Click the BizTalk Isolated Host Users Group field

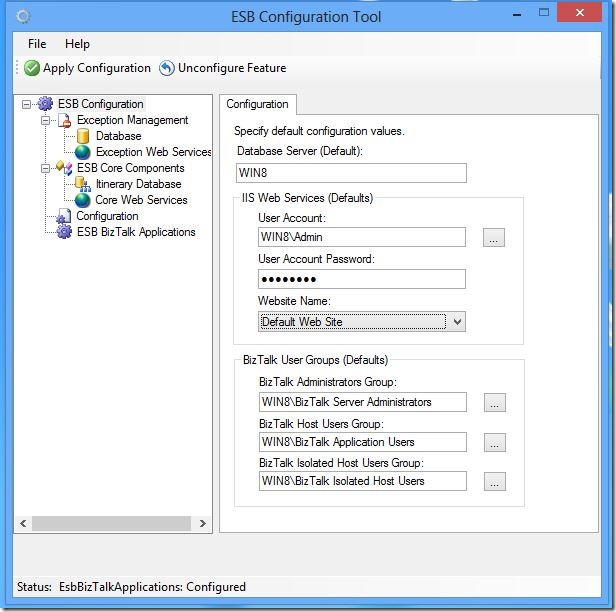(x=363, y=481)
